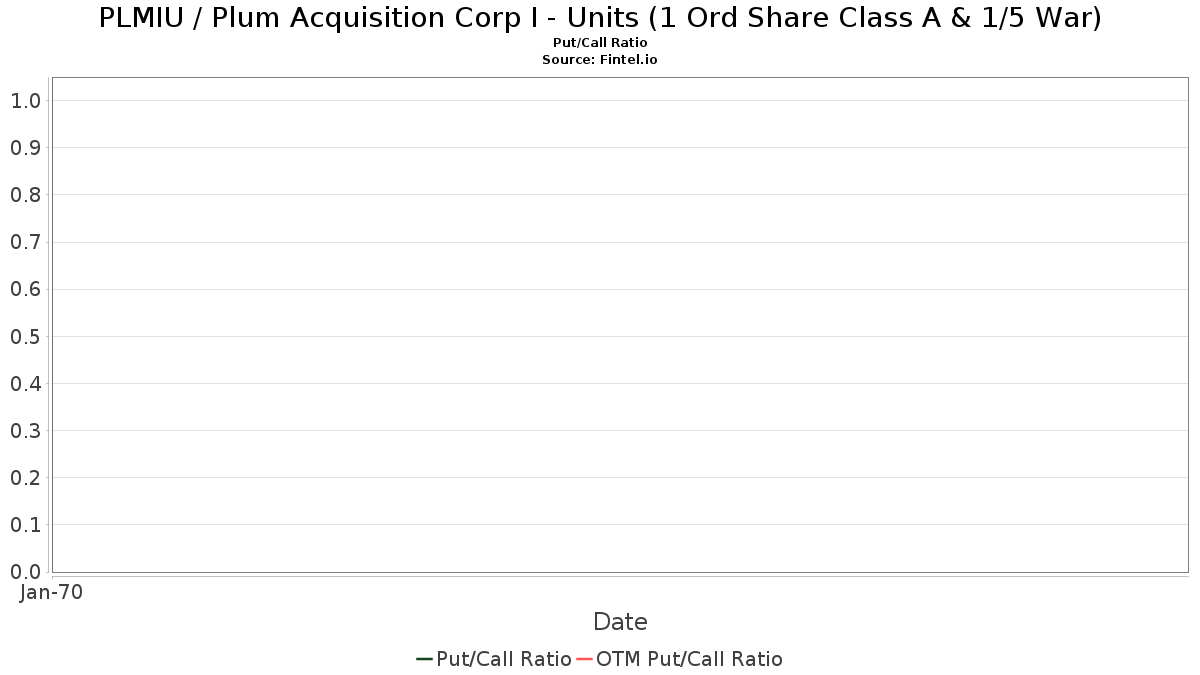Click the red OTM Put/Call Ratio swatch

584,659
